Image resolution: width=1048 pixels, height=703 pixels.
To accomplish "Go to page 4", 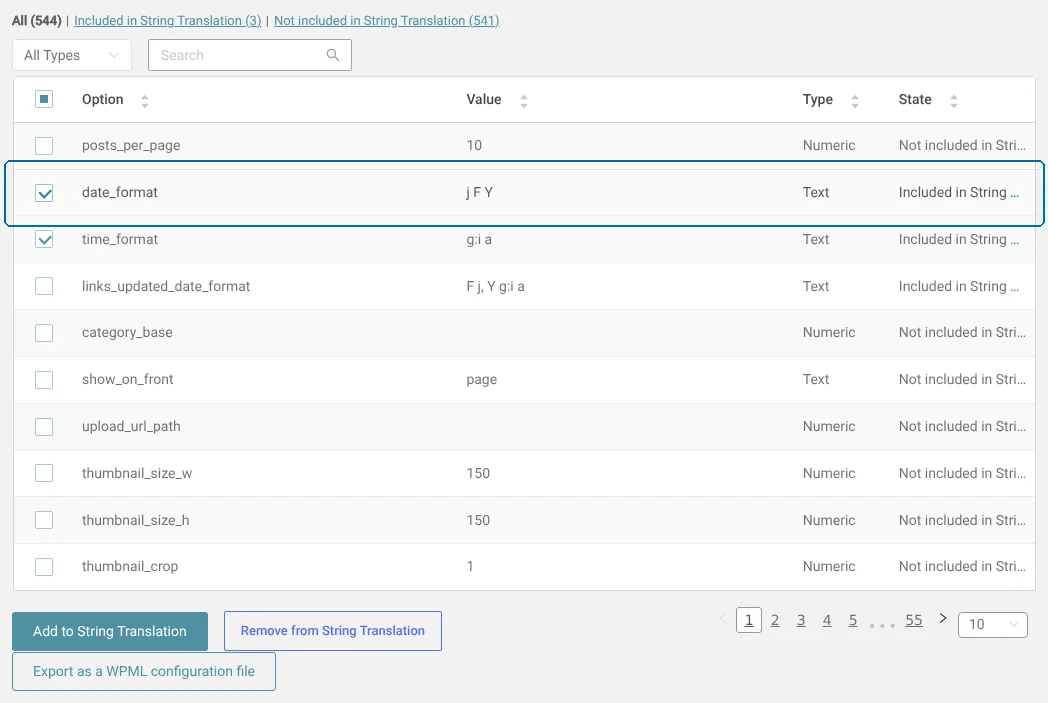I will coord(827,620).
